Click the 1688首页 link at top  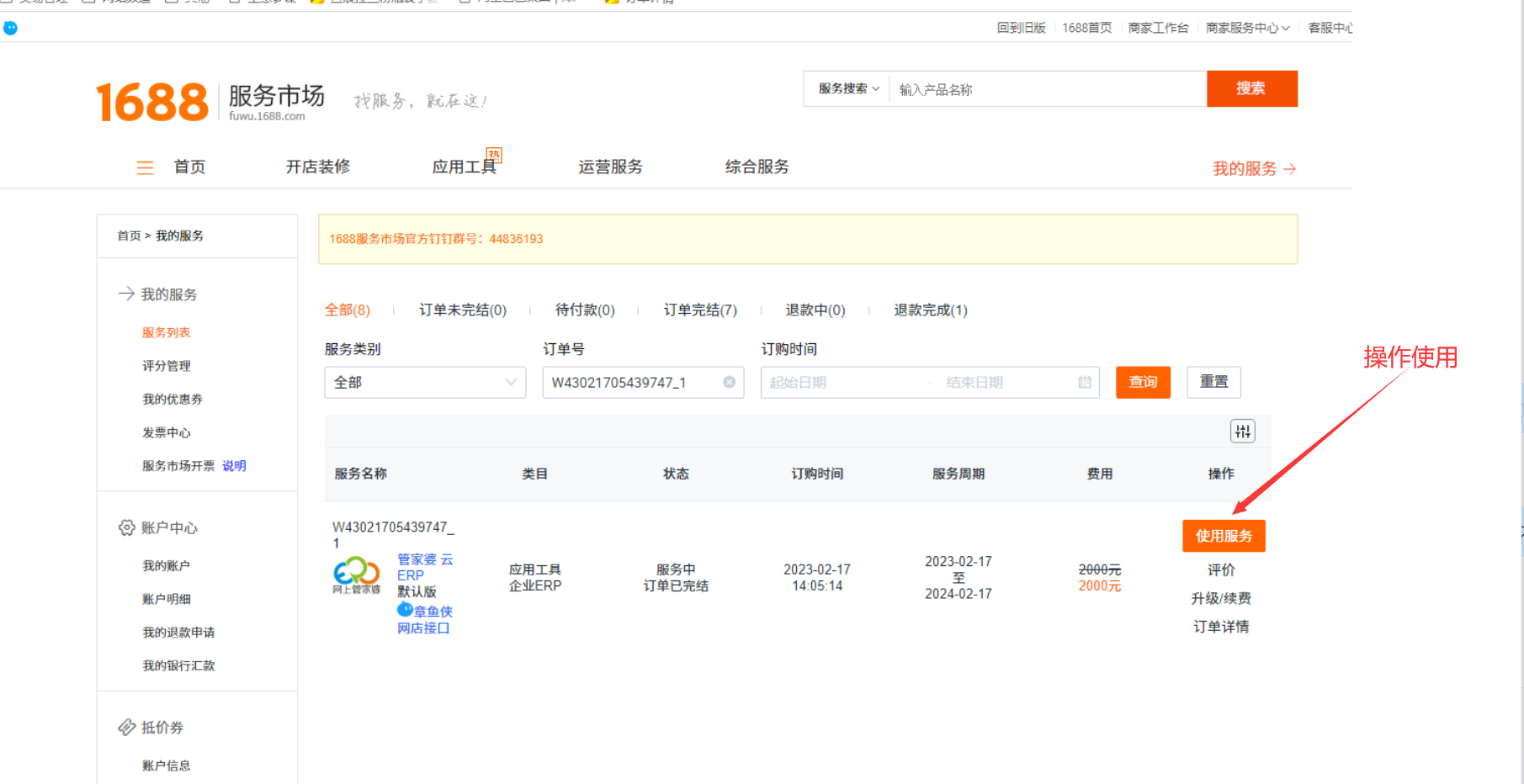(1087, 28)
